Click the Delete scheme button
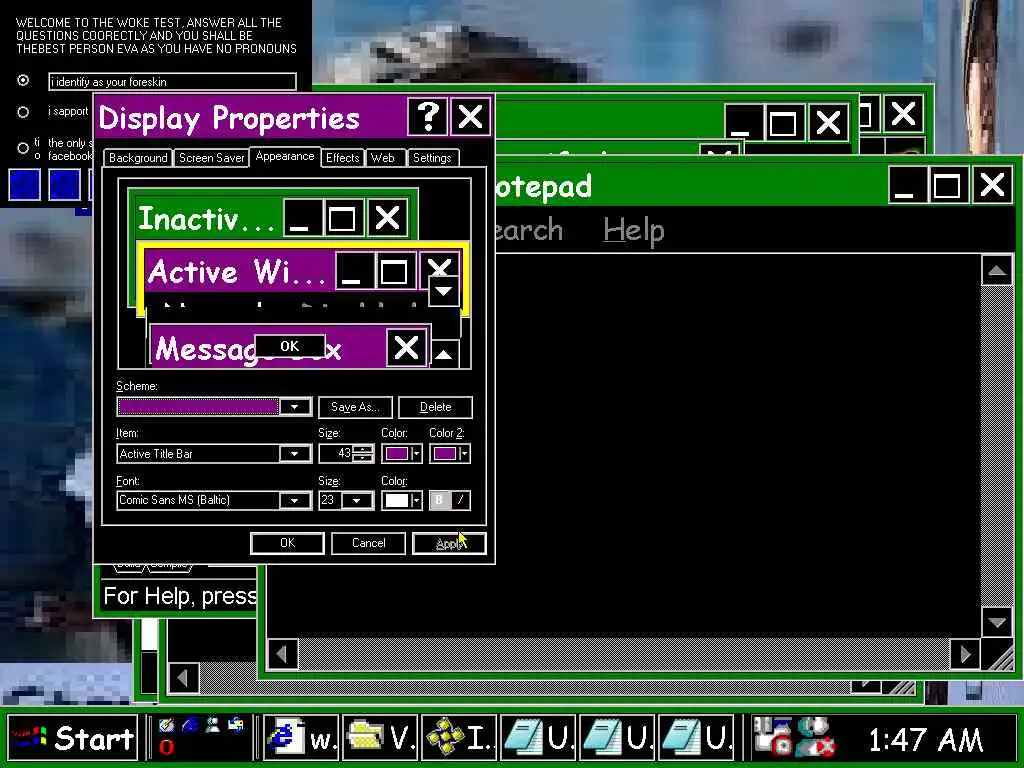 pos(436,407)
